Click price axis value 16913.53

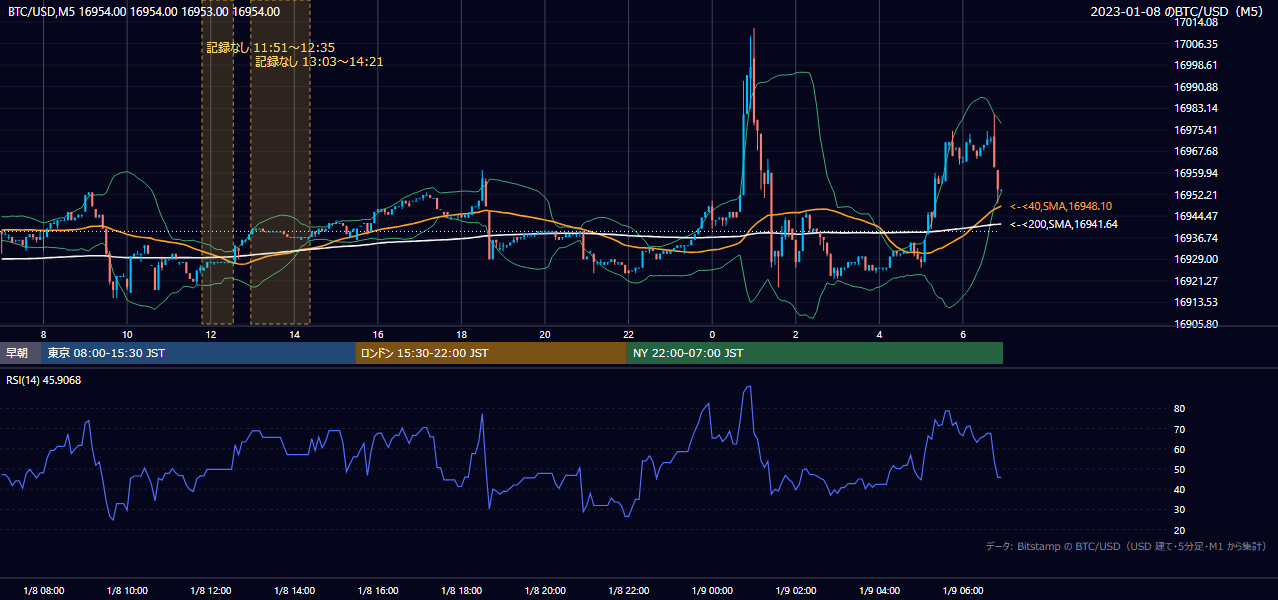click(x=1195, y=302)
